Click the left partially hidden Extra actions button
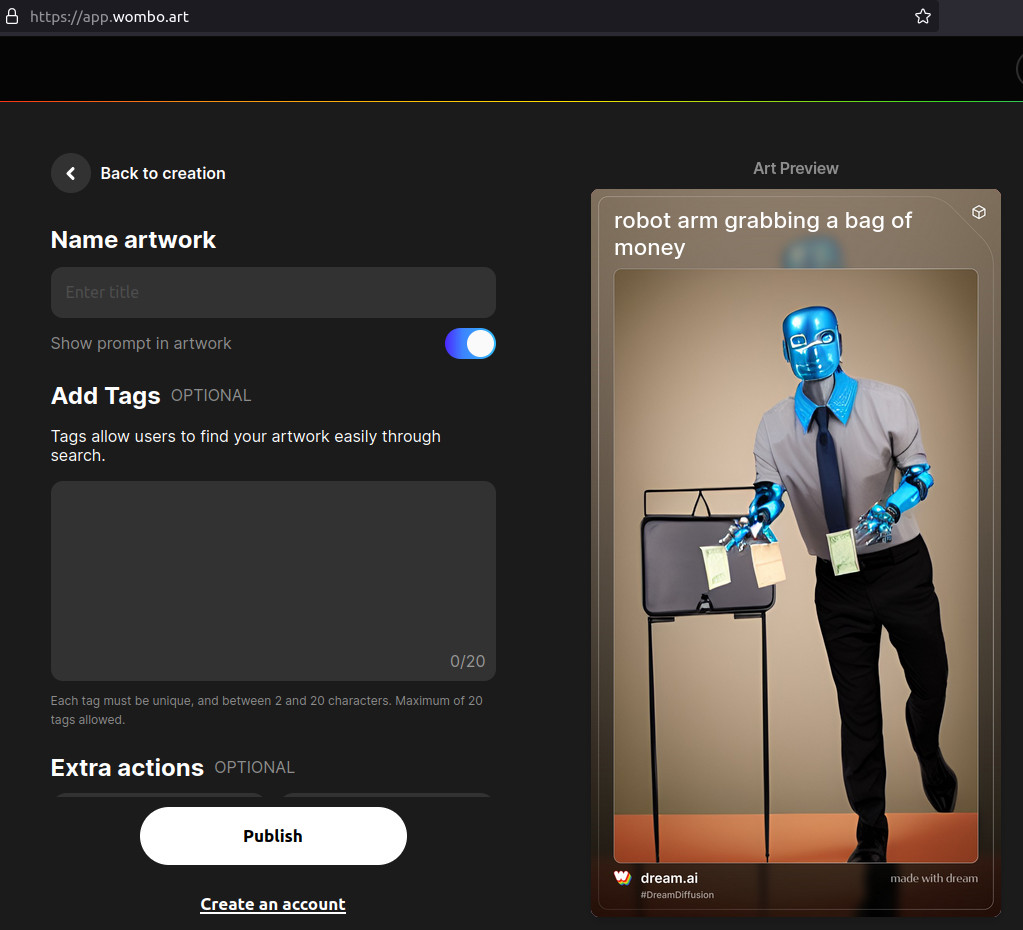 pos(159,797)
